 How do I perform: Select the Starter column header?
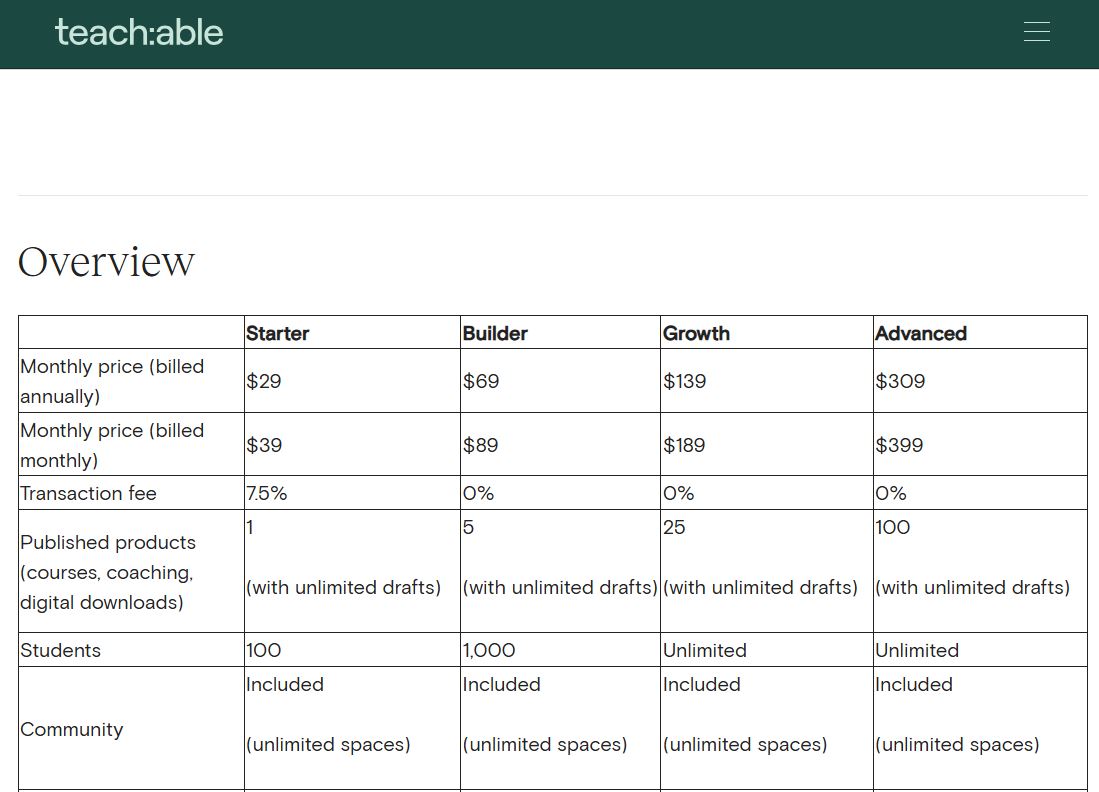pos(277,333)
